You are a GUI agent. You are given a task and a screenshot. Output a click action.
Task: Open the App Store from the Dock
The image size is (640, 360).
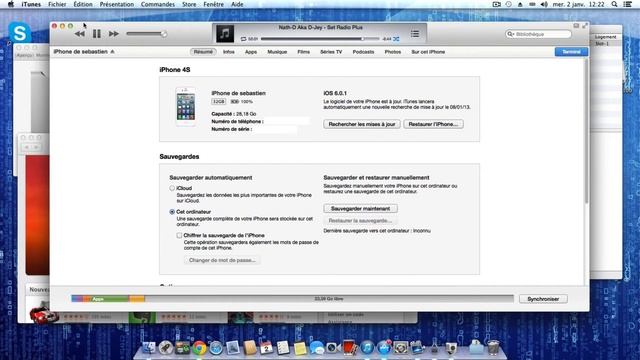point(384,348)
